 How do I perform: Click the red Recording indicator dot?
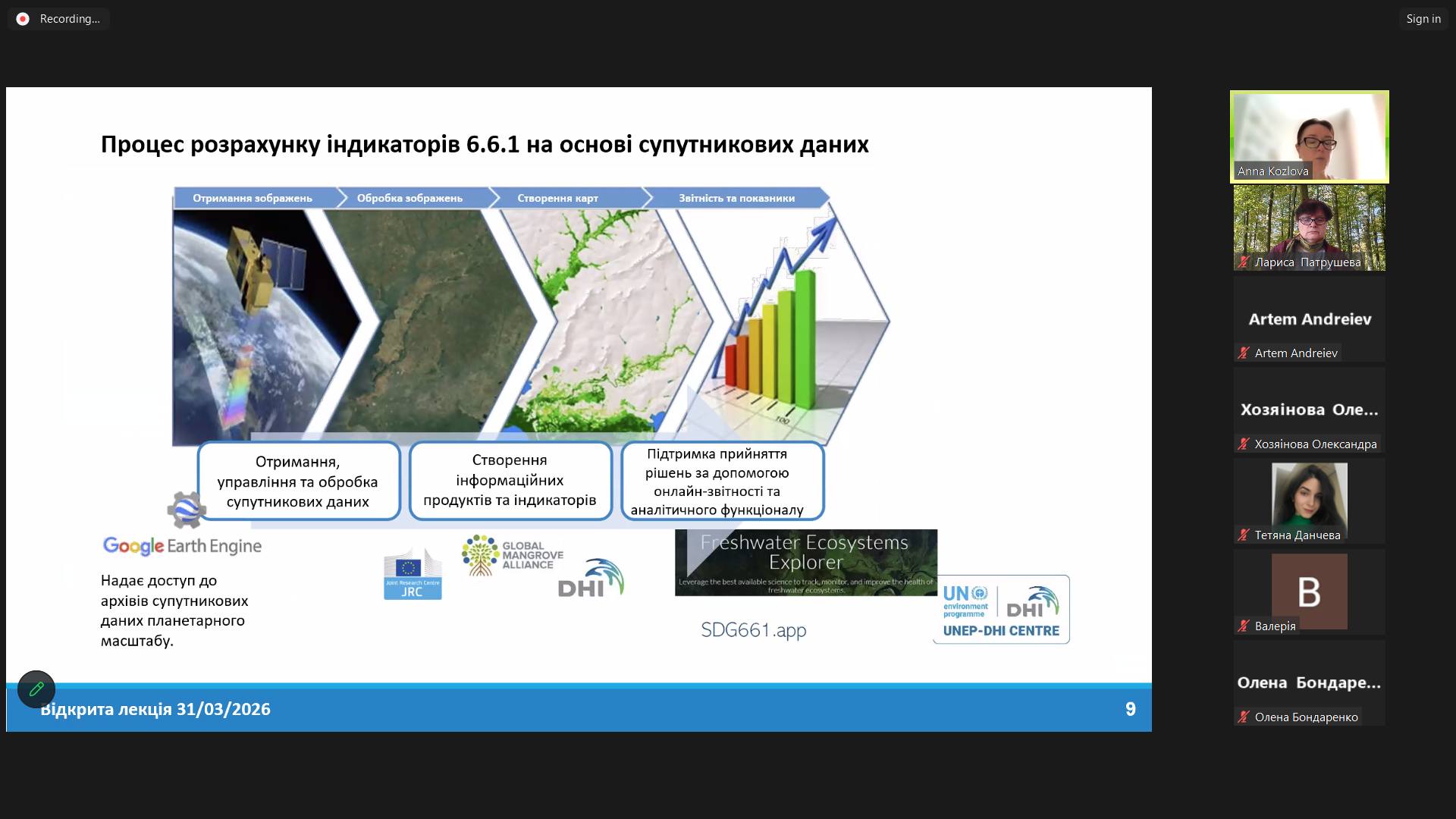pyautogui.click(x=23, y=19)
